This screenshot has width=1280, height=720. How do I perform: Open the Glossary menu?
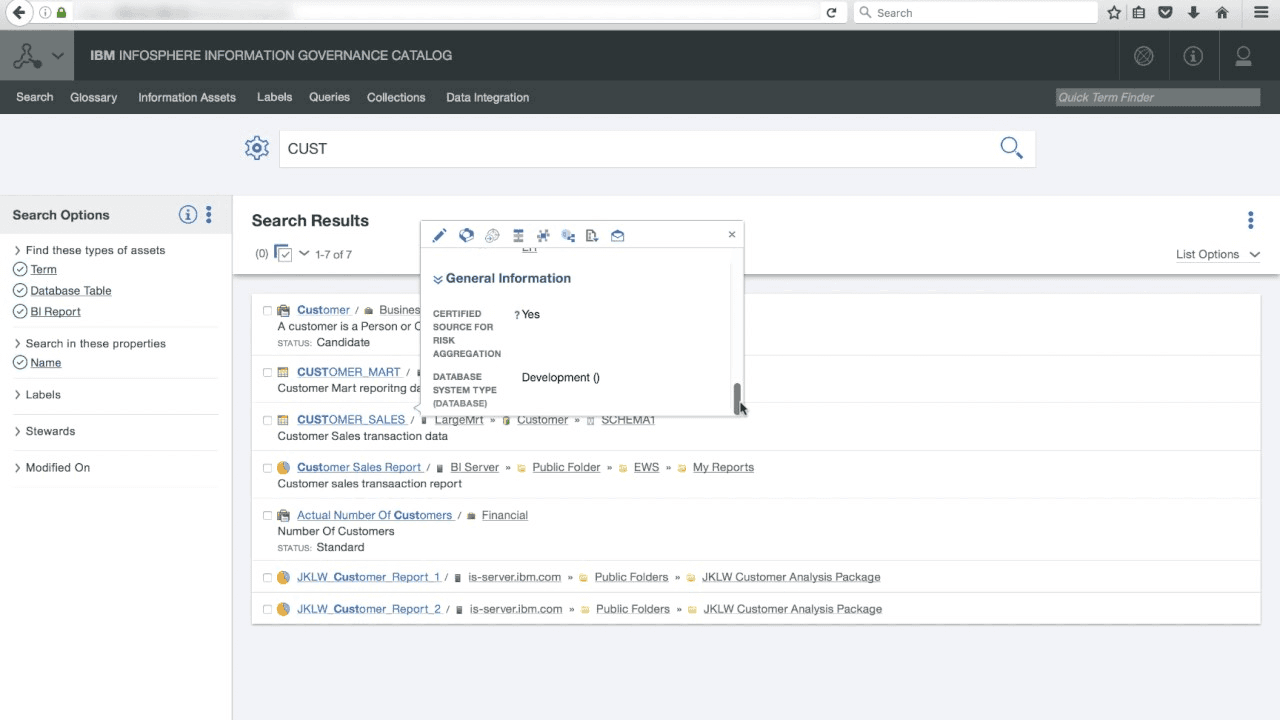pos(93,97)
